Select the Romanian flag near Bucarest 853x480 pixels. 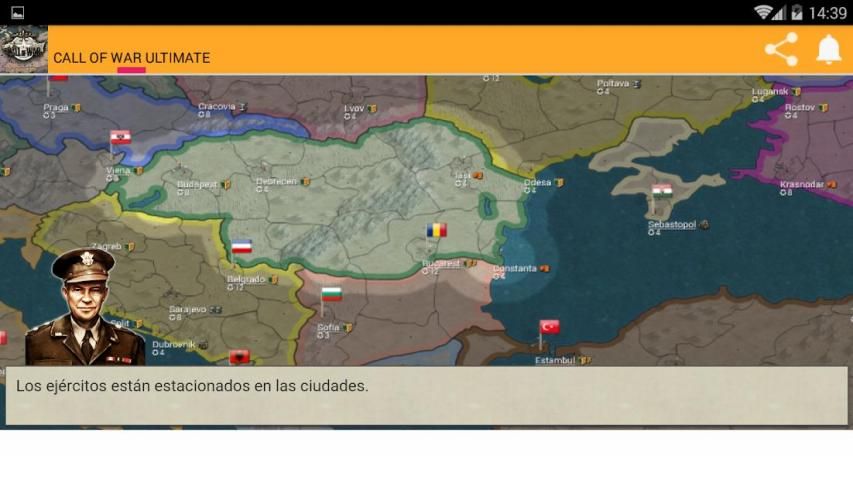pyautogui.click(x=436, y=231)
